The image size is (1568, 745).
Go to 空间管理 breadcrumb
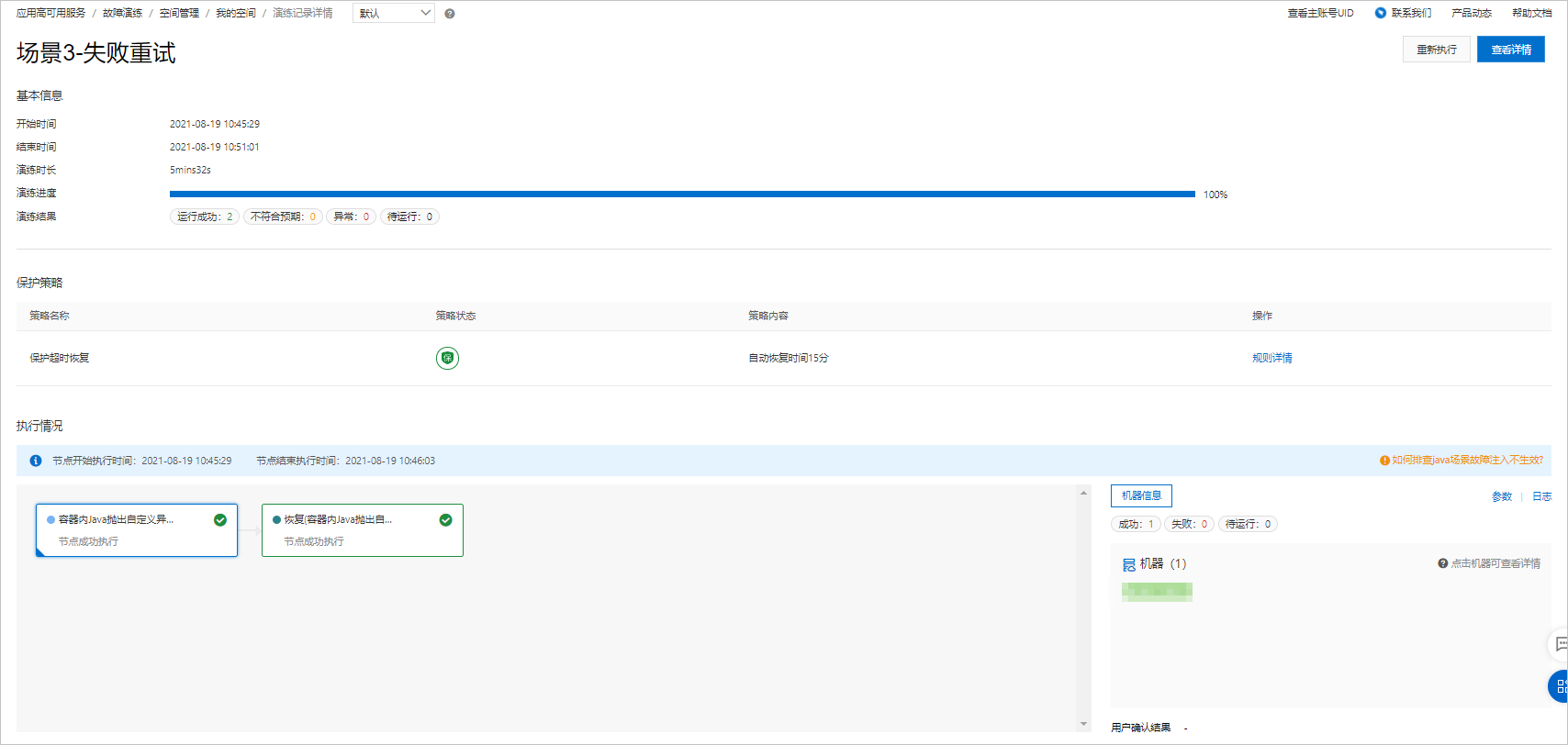tap(179, 13)
